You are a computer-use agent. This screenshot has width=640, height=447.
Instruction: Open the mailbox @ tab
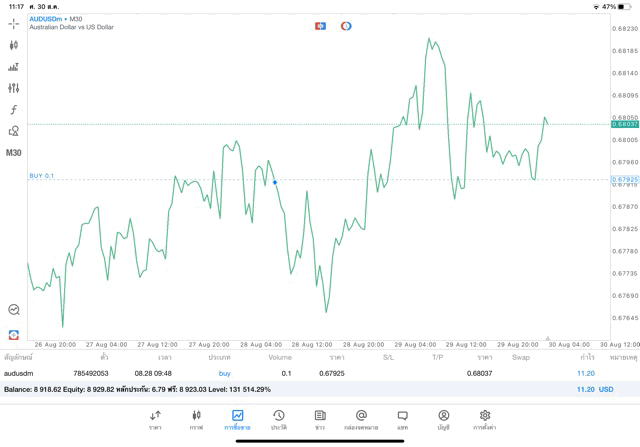click(361, 419)
